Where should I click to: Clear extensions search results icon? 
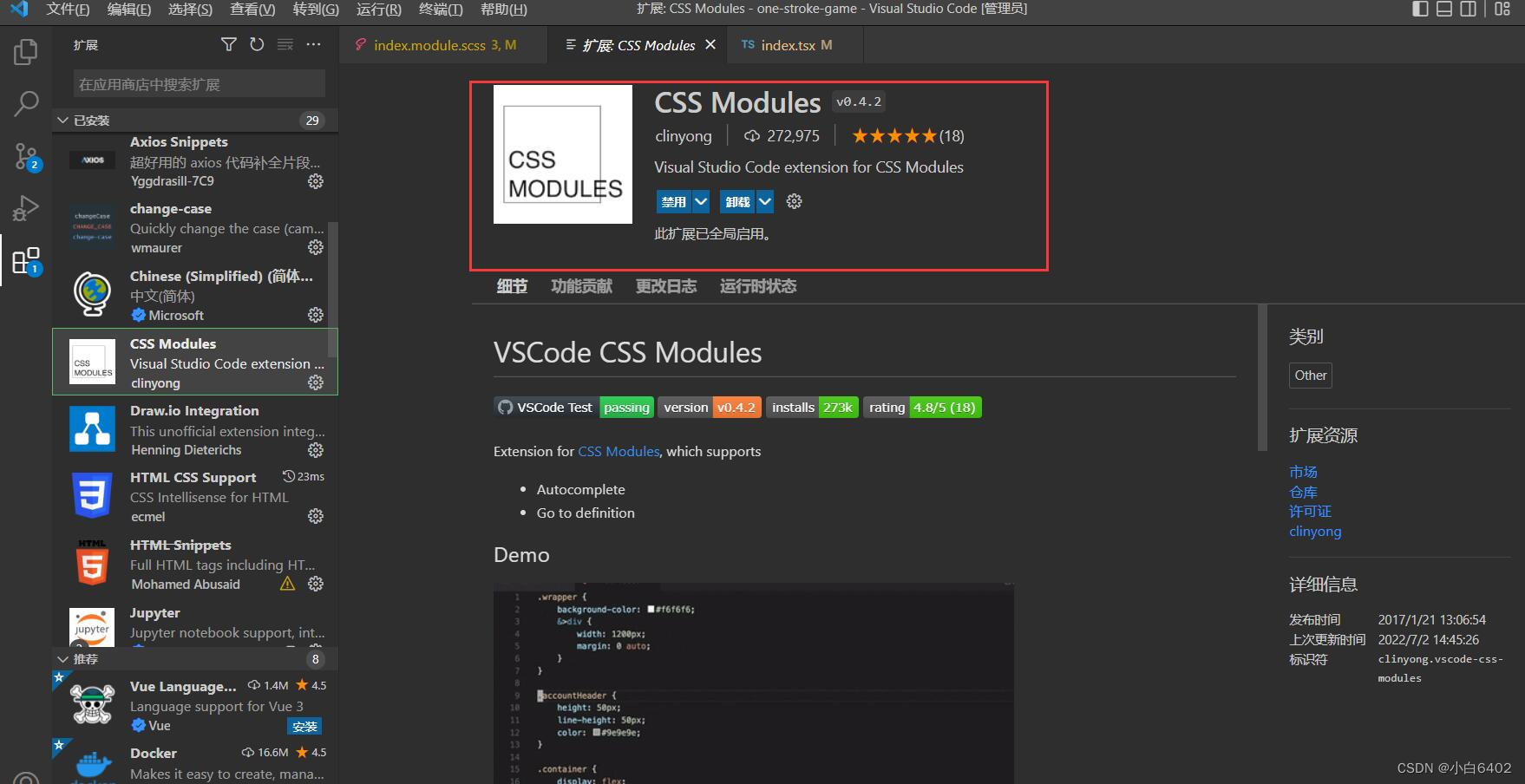coord(285,45)
